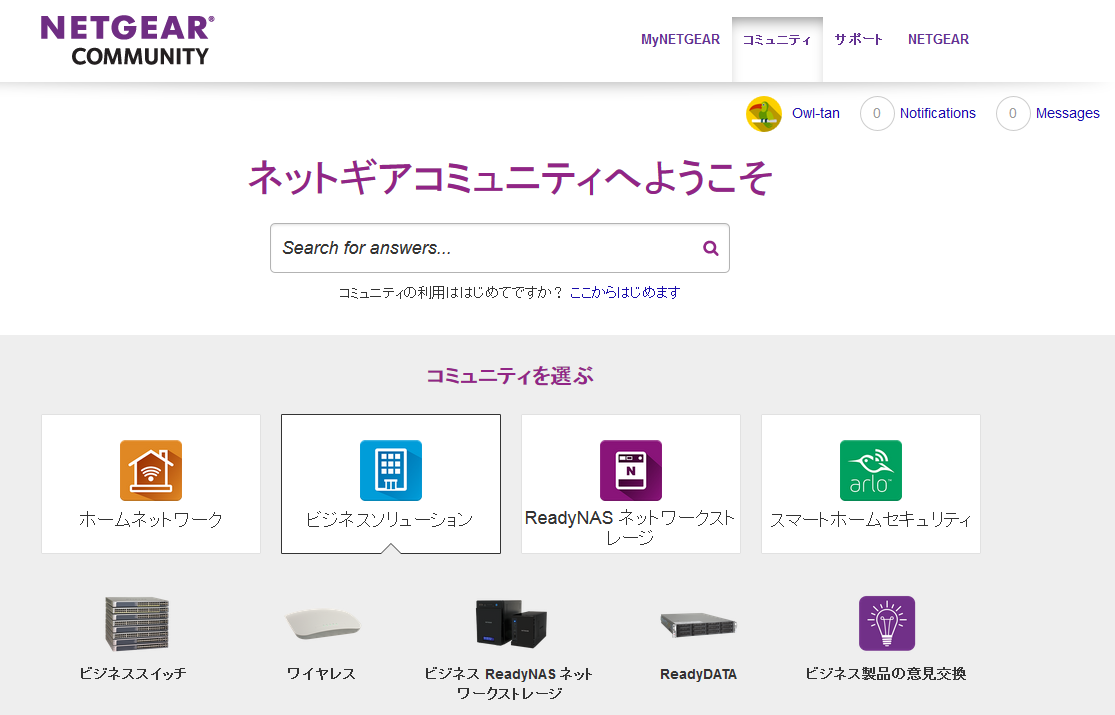The height and width of the screenshot is (715, 1115).
Task: Focus the Search for answers field
Action: (x=500, y=248)
